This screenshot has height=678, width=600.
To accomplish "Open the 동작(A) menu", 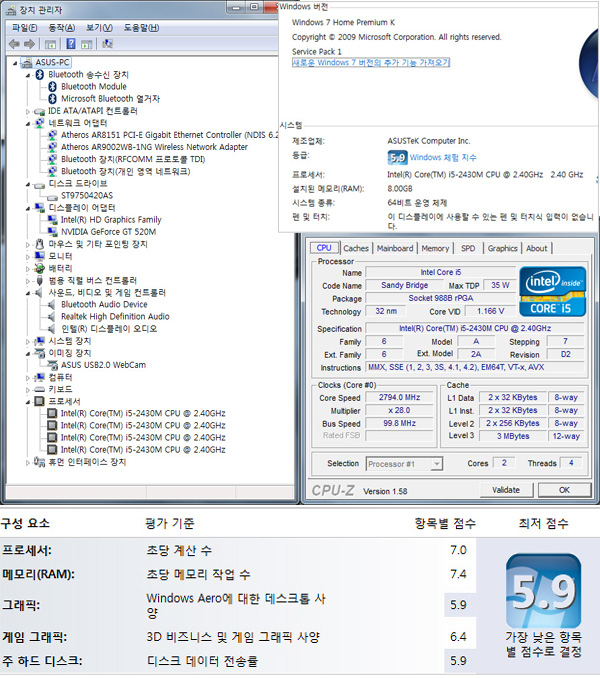I will pyautogui.click(x=61, y=28).
